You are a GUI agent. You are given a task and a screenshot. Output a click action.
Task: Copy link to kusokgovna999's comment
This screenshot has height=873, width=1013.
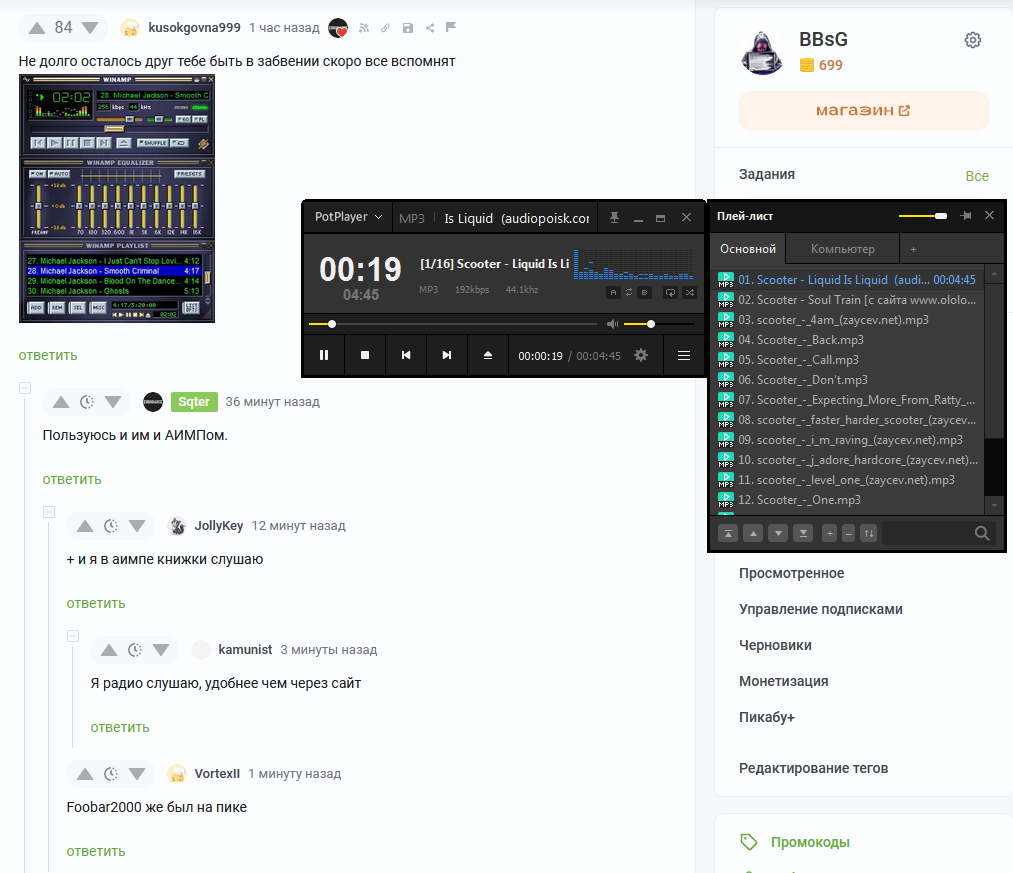[386, 28]
